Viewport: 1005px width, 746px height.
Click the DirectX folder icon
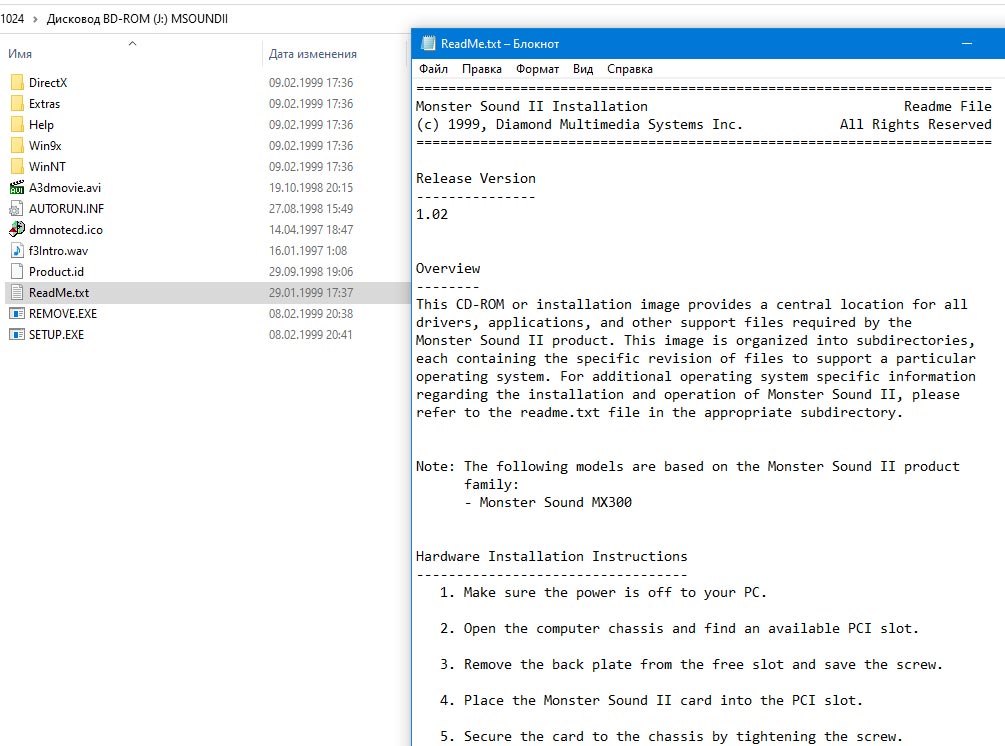coord(17,83)
